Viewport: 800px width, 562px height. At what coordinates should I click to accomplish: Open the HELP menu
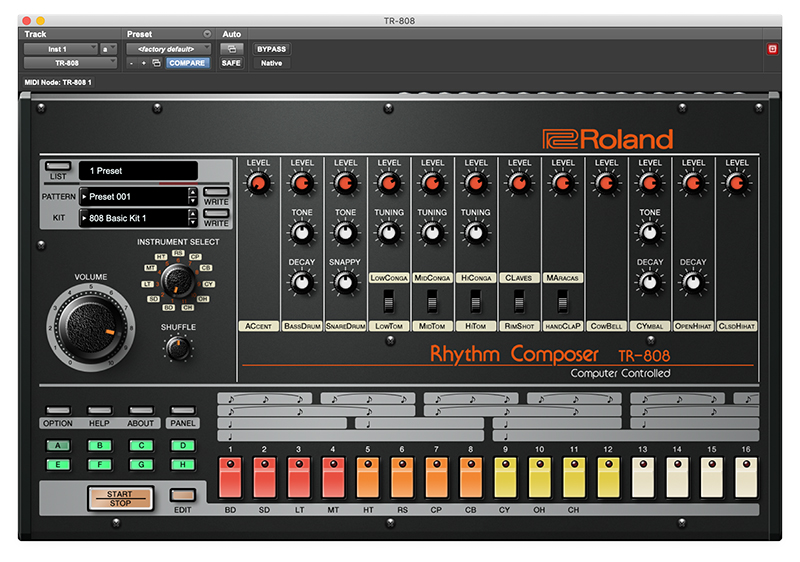(99, 410)
